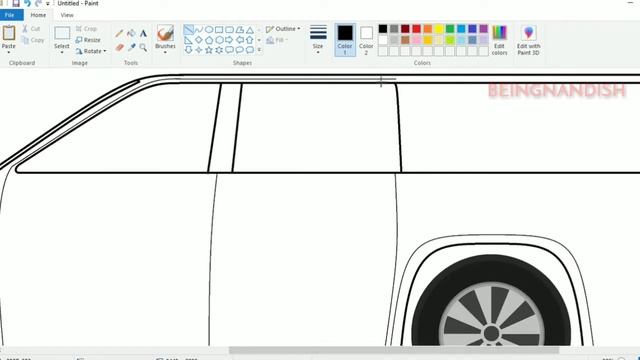Choose the Rectangle shape
640x360 pixels.
[x=219, y=30]
